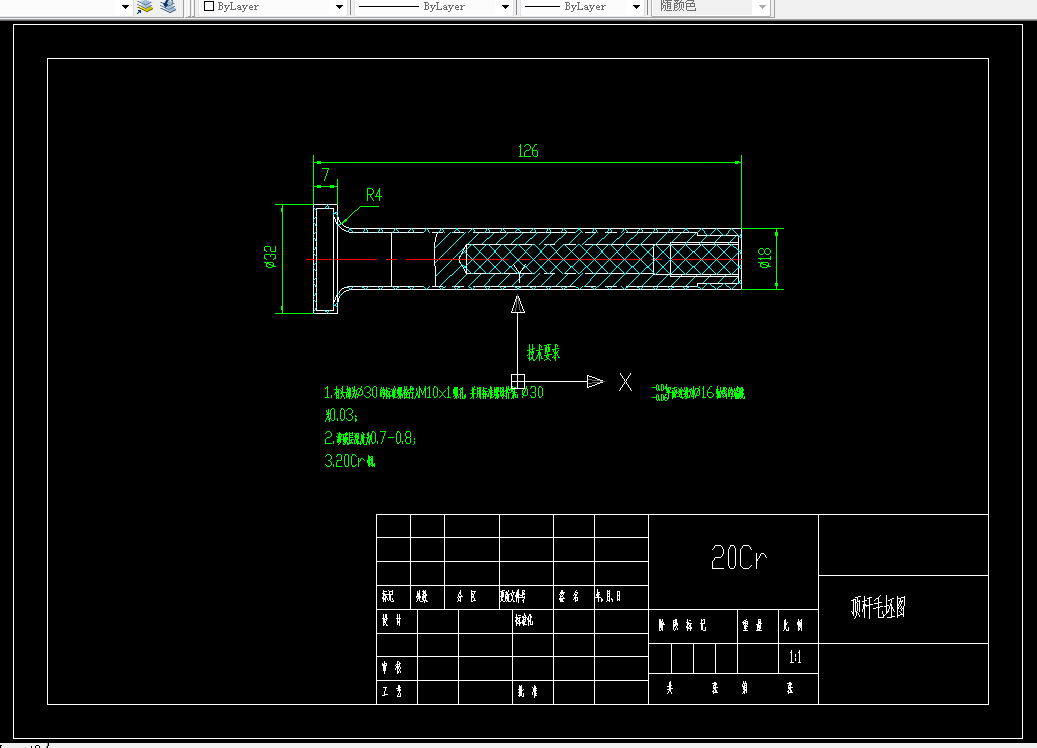Click the X axis label of UCS icon
This screenshot has width=1037, height=748.
coord(625,382)
